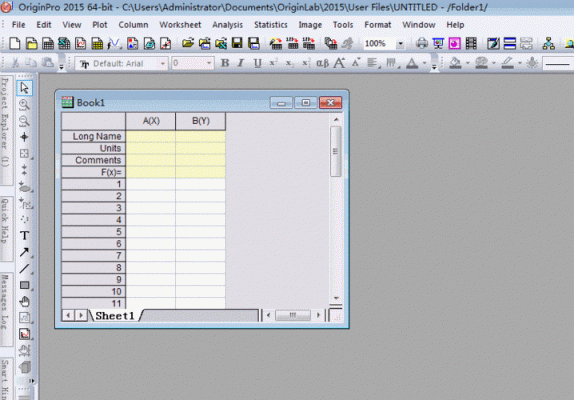The width and height of the screenshot is (574, 400).
Task: Select the Arrow drawing tool
Action: point(25,252)
